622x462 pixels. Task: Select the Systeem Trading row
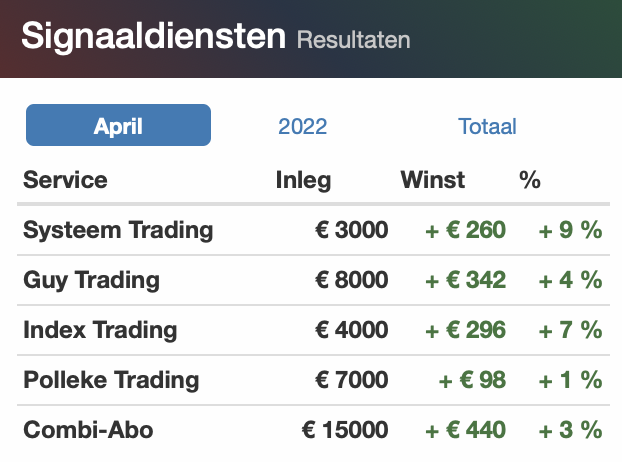point(313,230)
